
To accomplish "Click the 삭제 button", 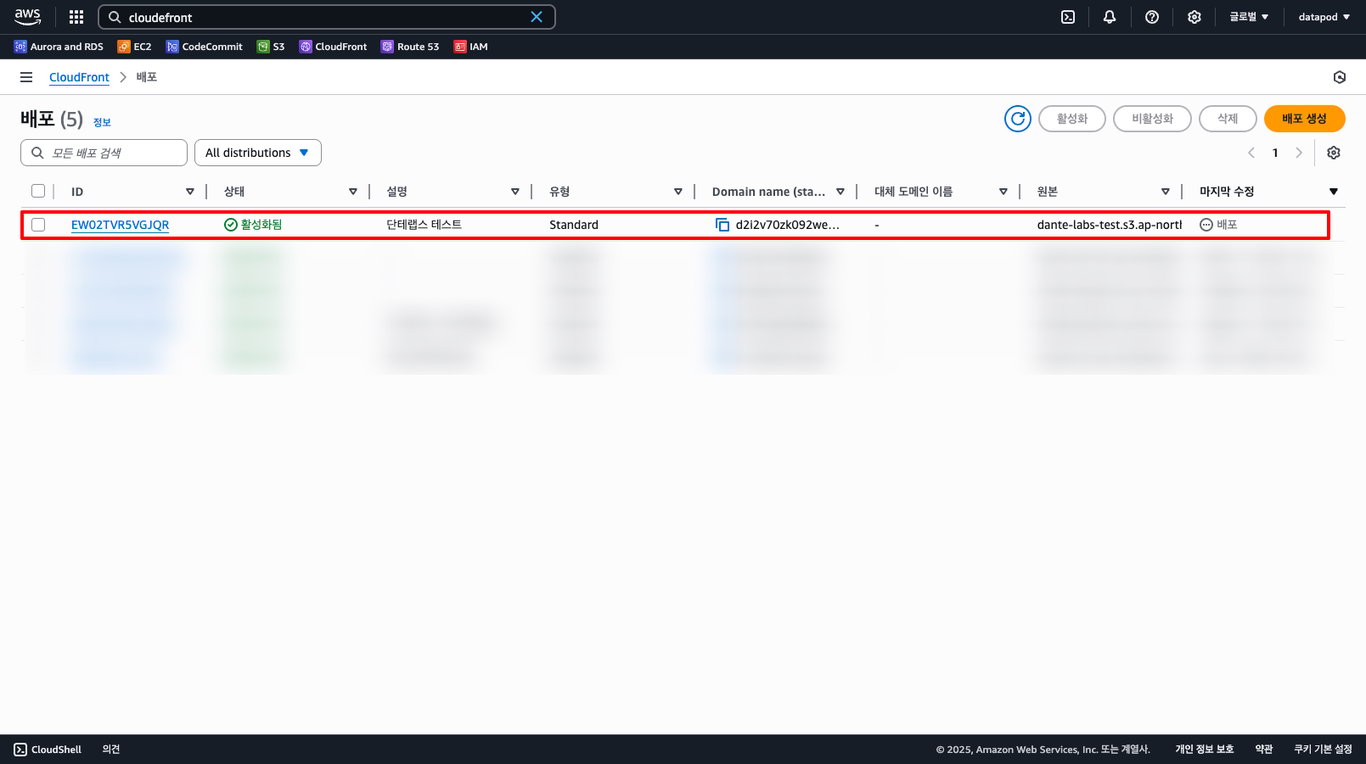I will 1227,119.
